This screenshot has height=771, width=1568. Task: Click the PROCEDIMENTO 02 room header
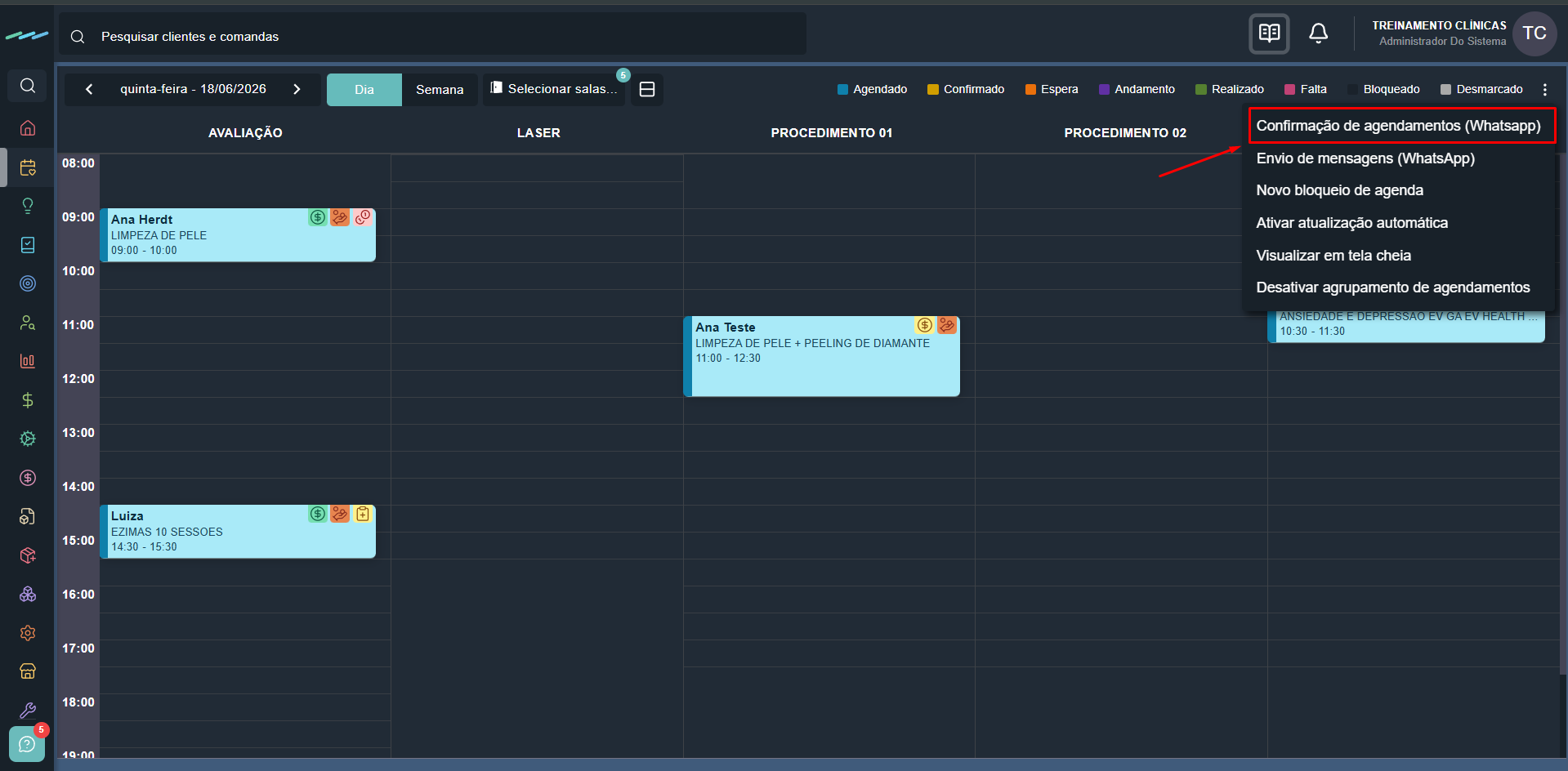(1125, 133)
